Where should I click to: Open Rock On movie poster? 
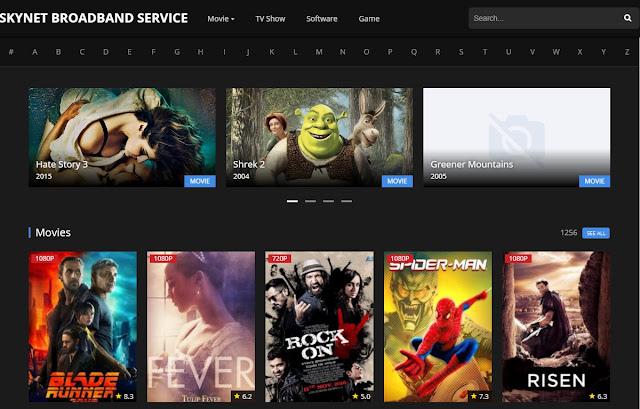(319, 327)
